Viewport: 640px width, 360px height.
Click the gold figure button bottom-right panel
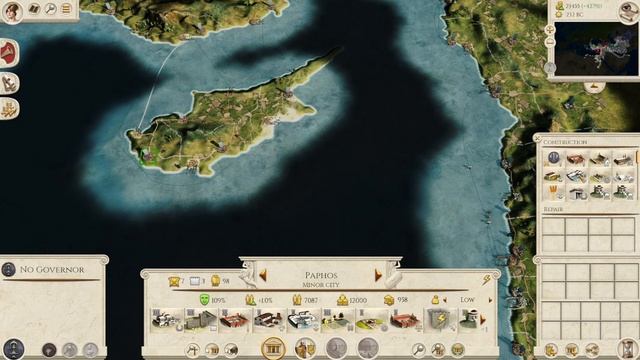[x=551, y=350]
